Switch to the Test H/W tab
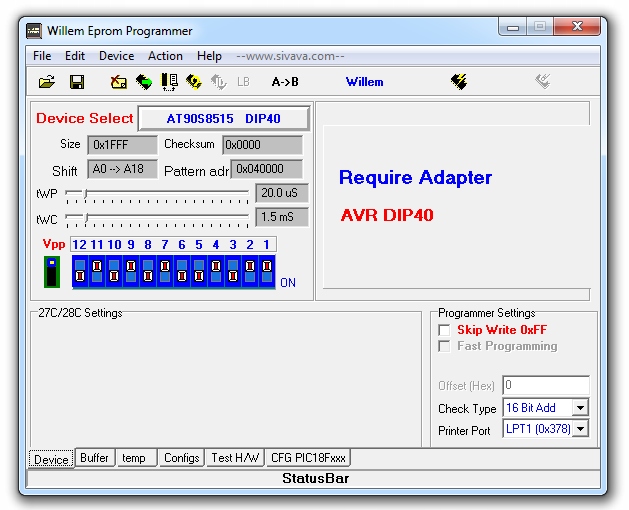The width and height of the screenshot is (629, 510). (235, 458)
